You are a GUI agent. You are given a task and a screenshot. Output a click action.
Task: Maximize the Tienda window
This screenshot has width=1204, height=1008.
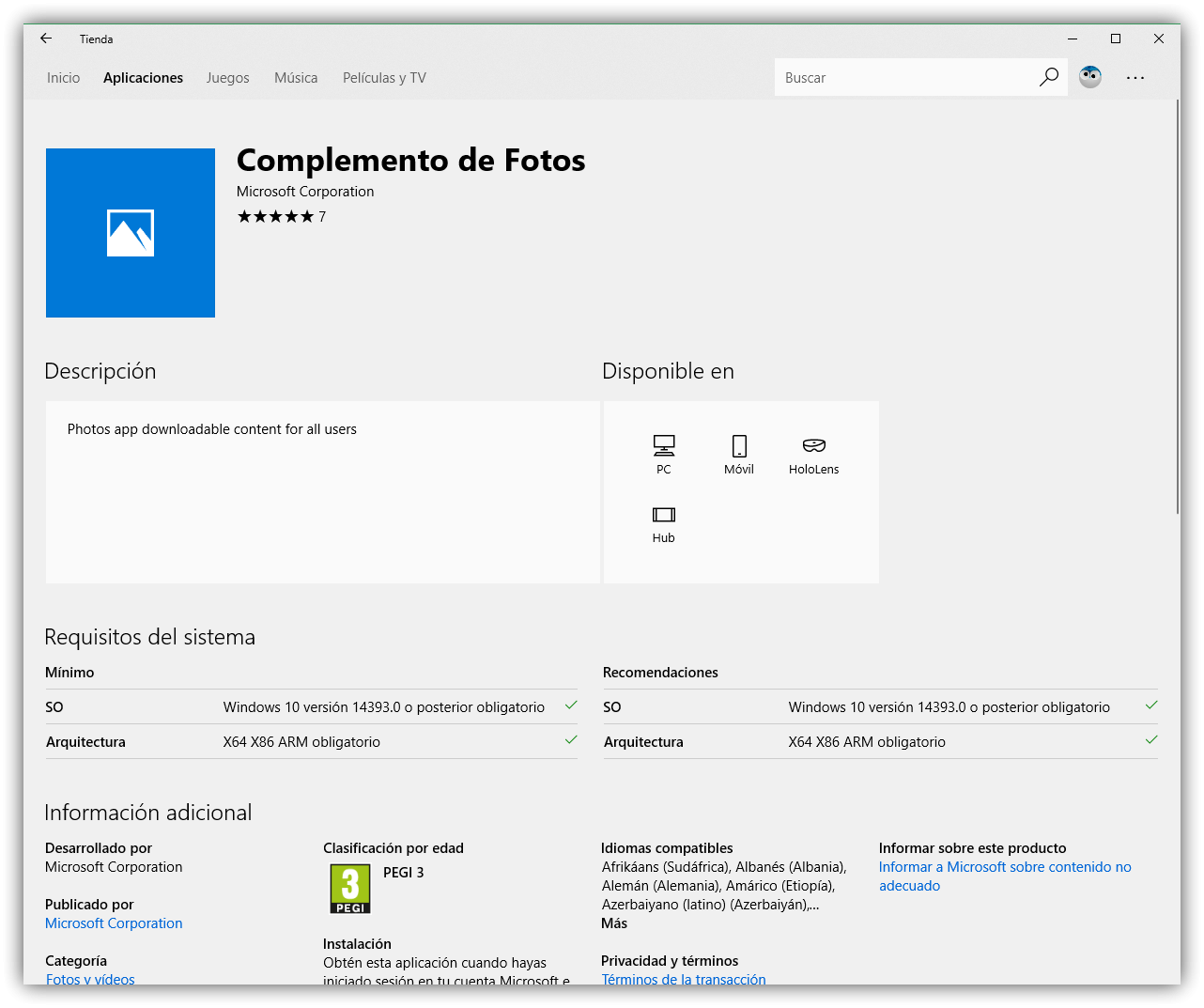click(x=1116, y=39)
